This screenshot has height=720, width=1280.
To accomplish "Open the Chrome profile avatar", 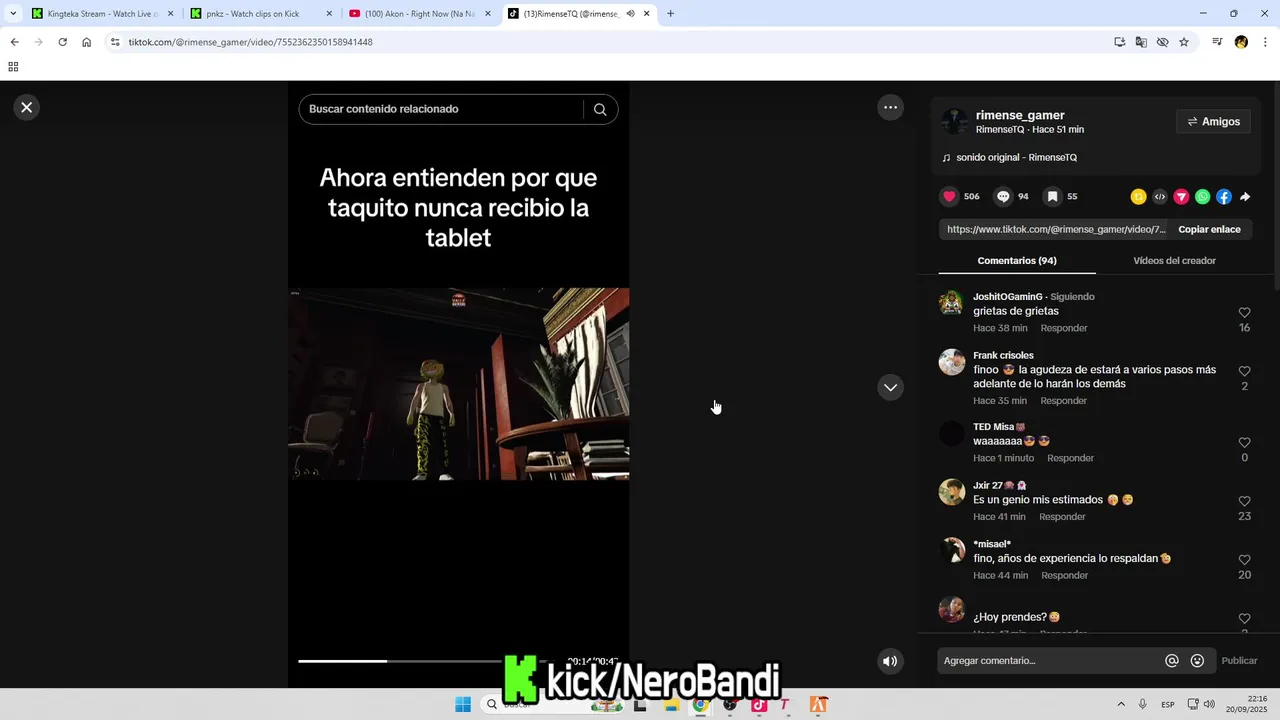I will click(1241, 42).
